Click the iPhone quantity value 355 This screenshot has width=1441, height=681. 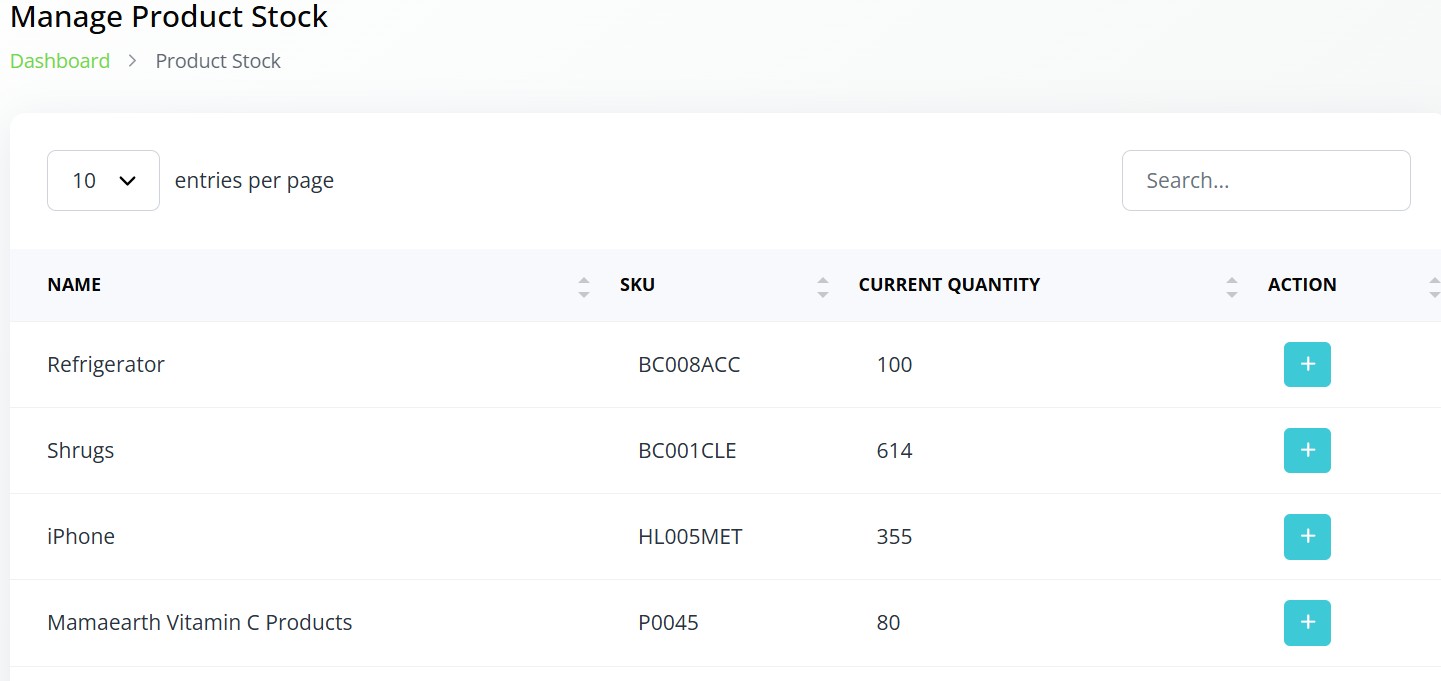point(894,537)
